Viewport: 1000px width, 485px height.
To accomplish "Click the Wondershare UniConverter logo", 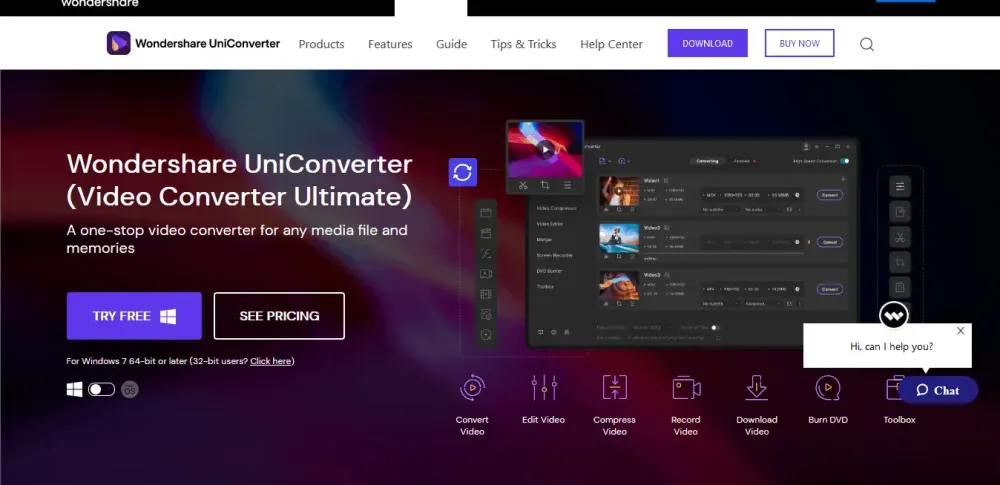I will pyautogui.click(x=193, y=44).
